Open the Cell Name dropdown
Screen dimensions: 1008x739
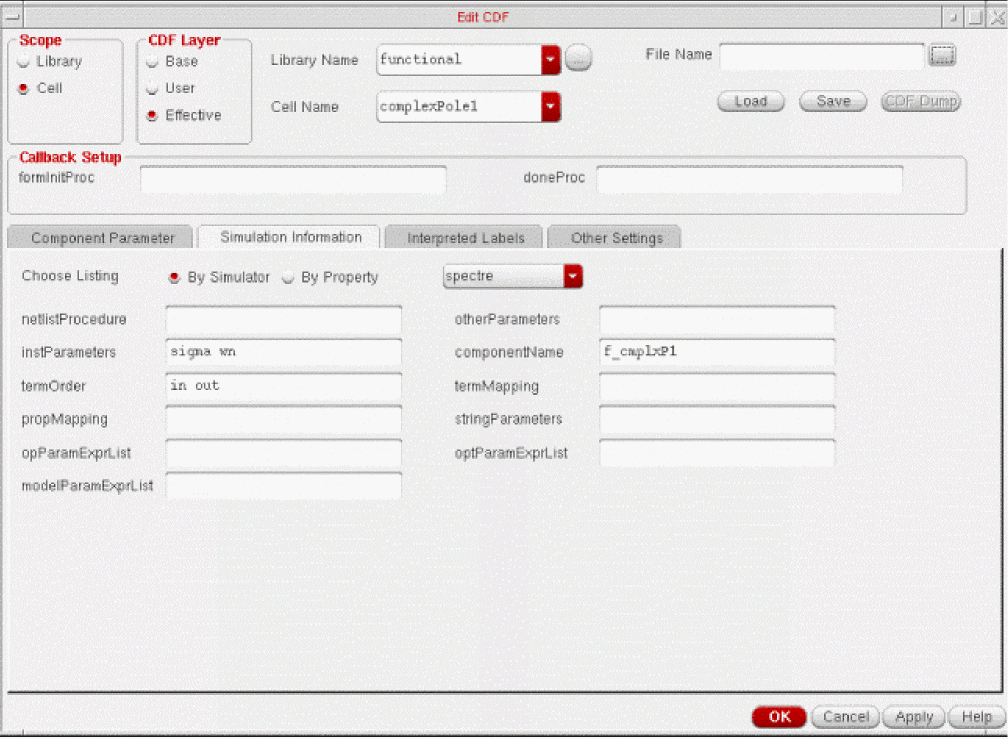pos(550,107)
